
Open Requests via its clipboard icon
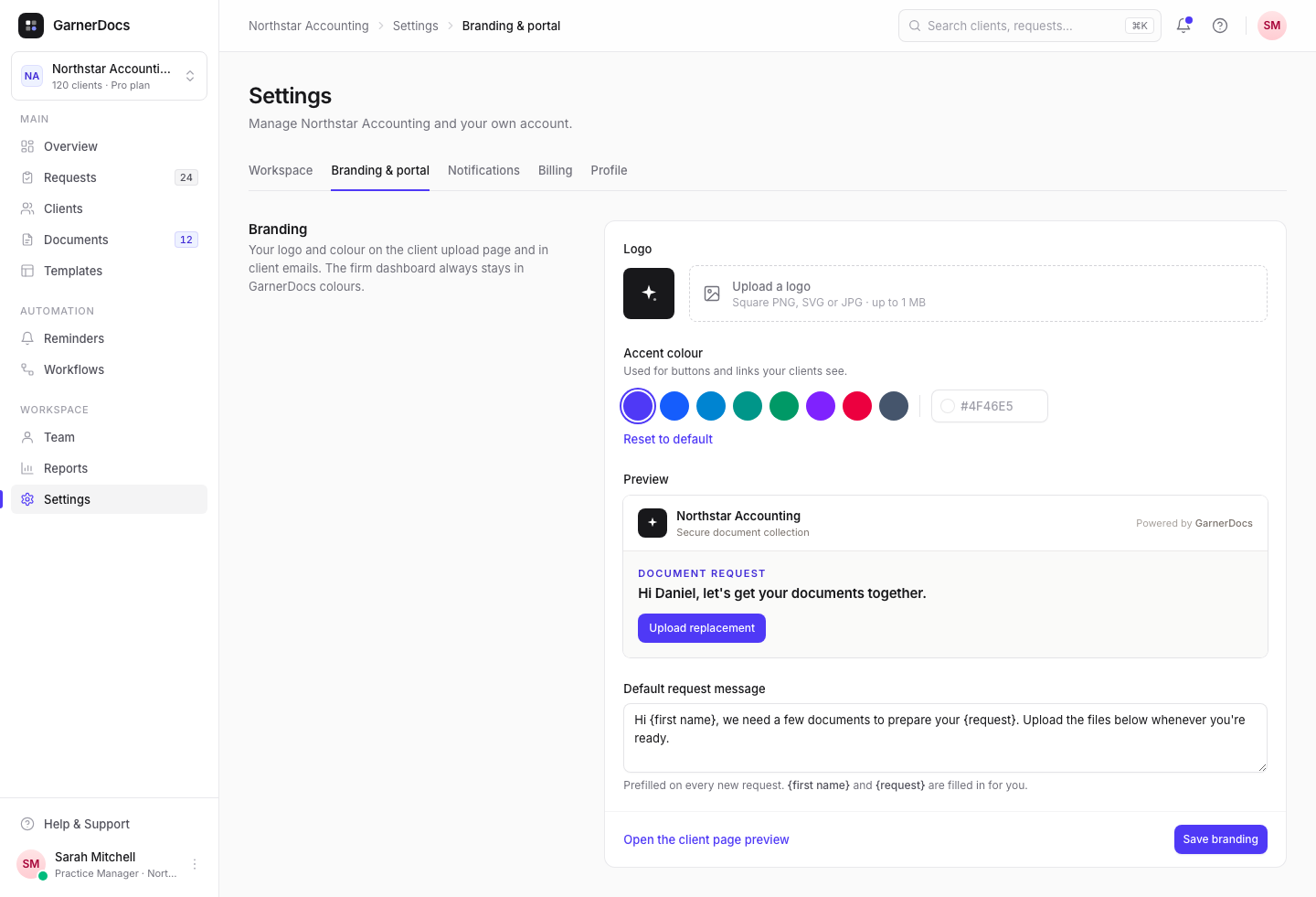point(27,177)
